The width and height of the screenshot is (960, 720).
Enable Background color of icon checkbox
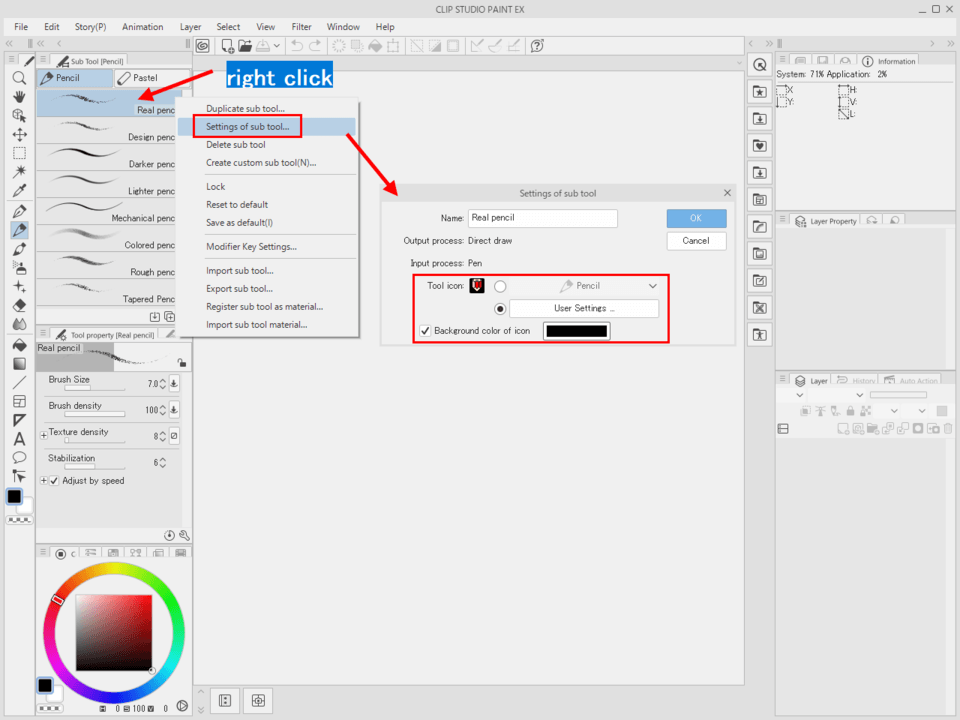point(426,331)
